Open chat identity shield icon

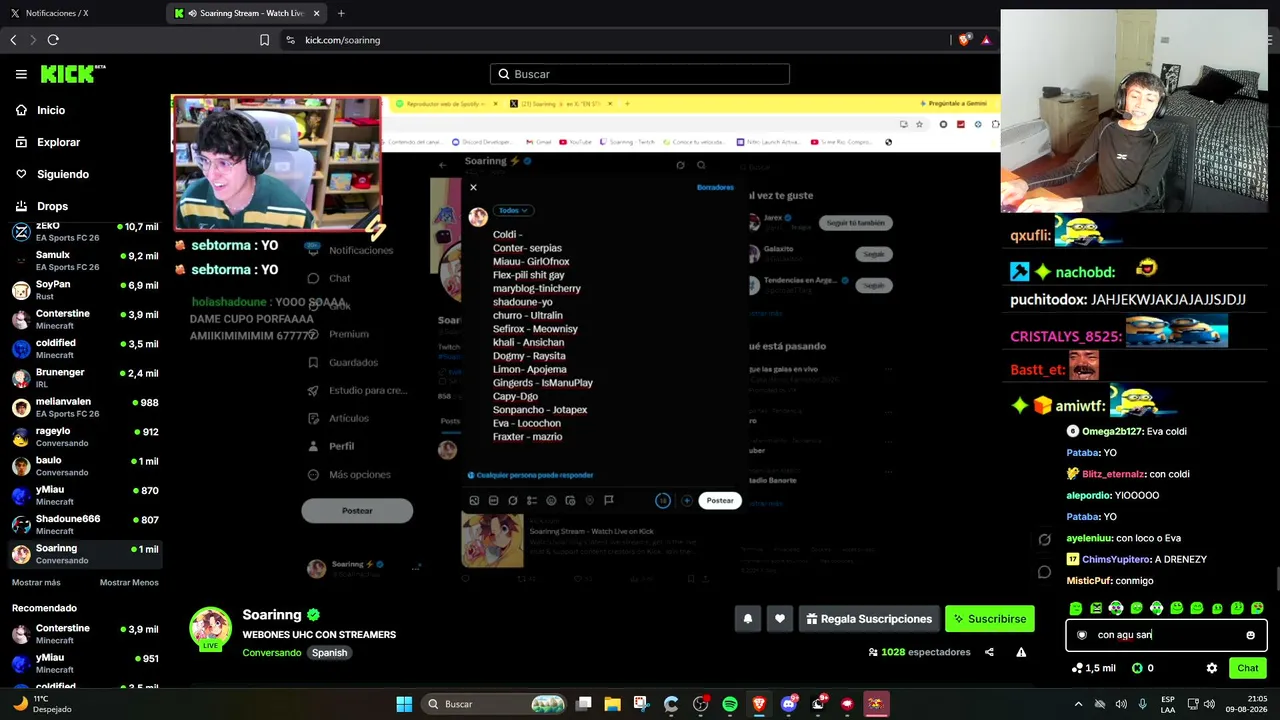(x=1082, y=635)
